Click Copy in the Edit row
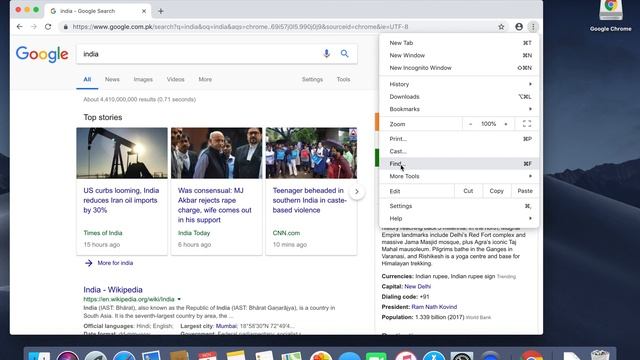This screenshot has width=640, height=360. tap(496, 191)
